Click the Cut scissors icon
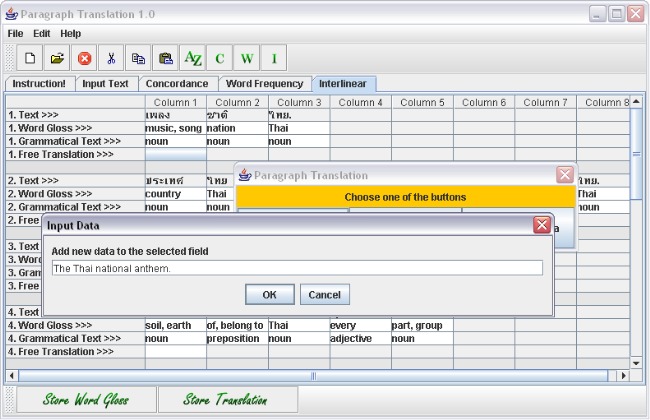 pos(111,58)
